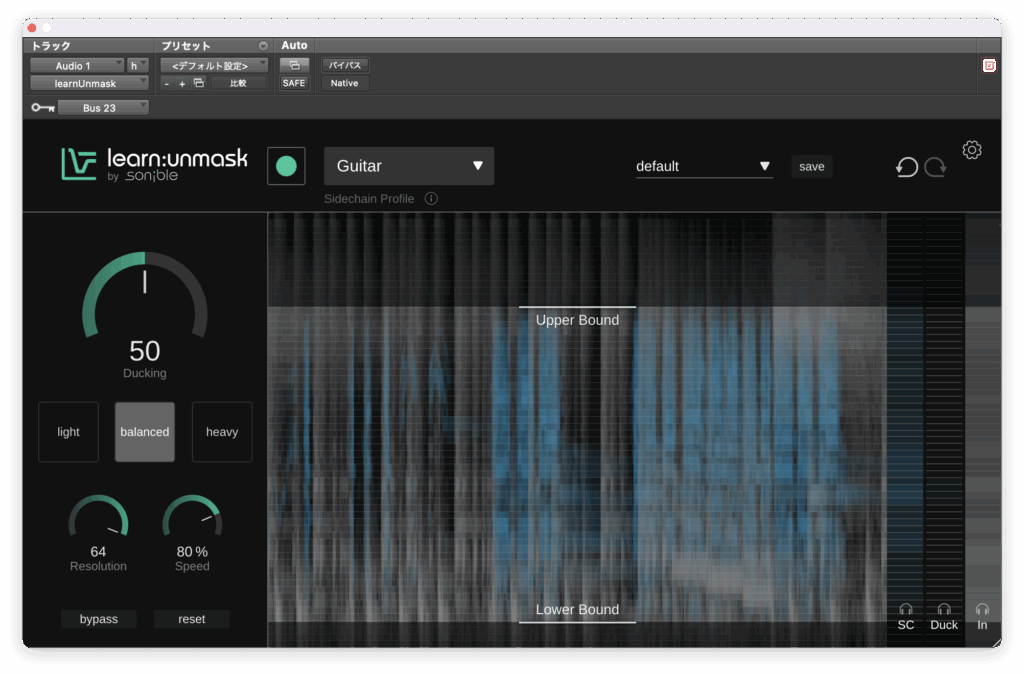Open the Bus 23 key input selector
Viewport: 1024px width, 674px height.
coord(103,108)
